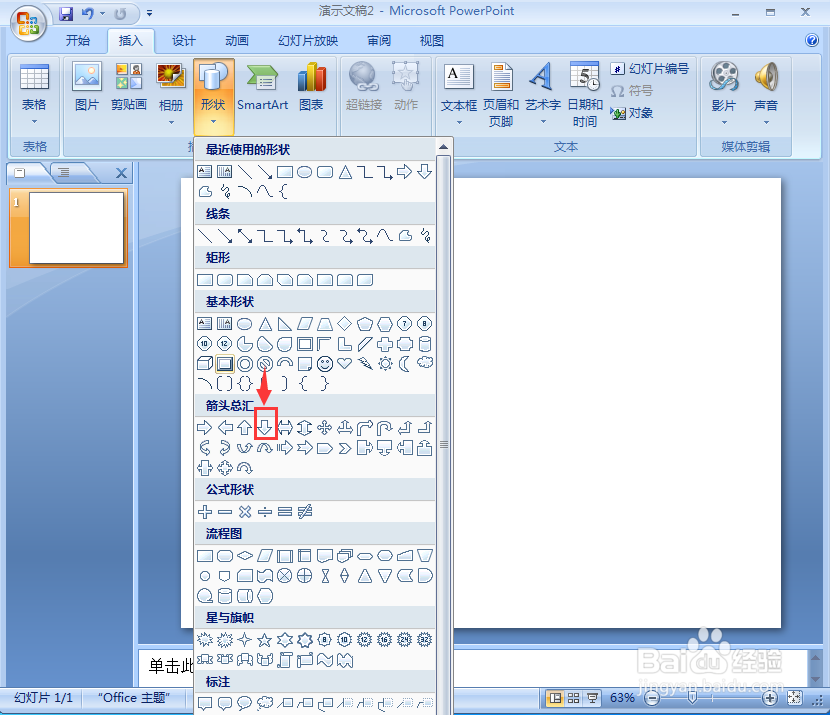This screenshot has height=715, width=830.
Task: Switch to slide sorter view
Action: click(x=573, y=698)
